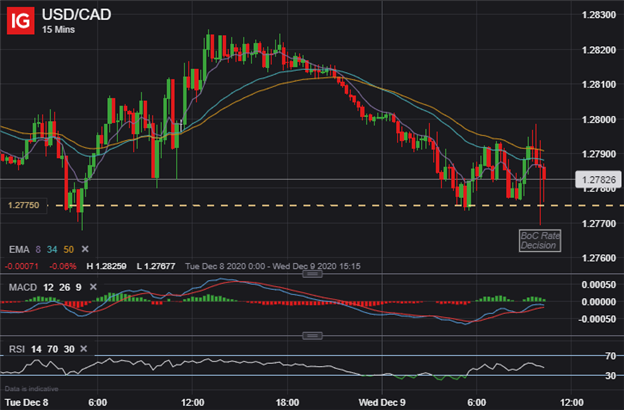The height and width of the screenshot is (410, 624).
Task: Click the MACD slow period 26
Action: [x=64, y=287]
